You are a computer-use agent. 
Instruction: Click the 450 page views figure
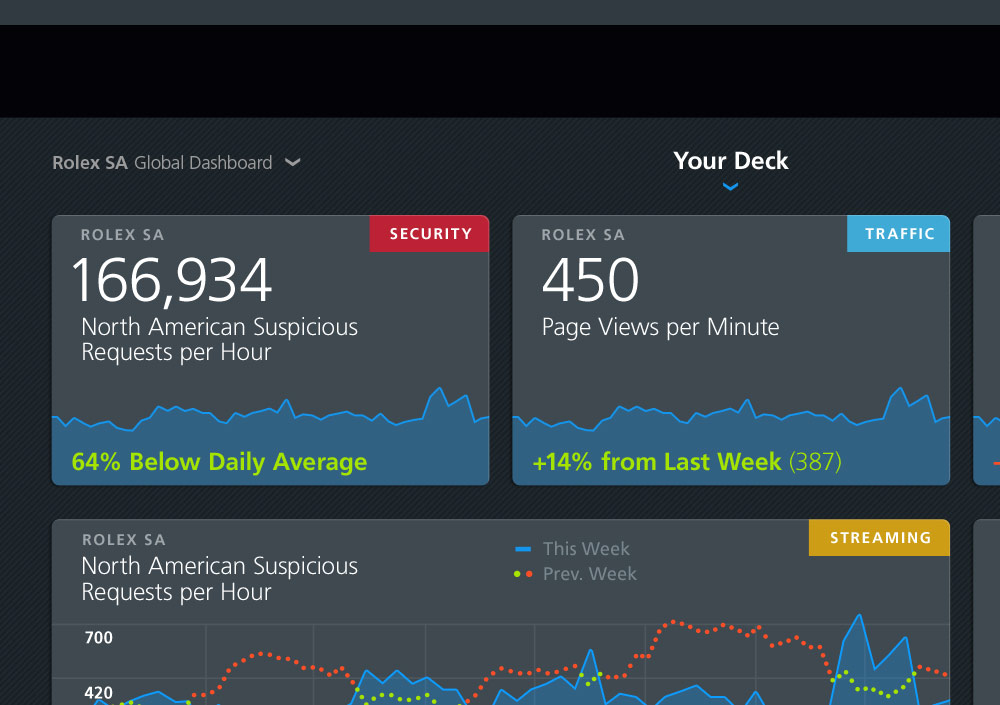click(x=590, y=281)
